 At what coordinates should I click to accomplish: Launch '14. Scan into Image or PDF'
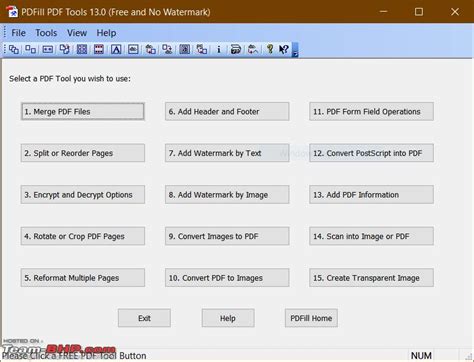pos(371,236)
